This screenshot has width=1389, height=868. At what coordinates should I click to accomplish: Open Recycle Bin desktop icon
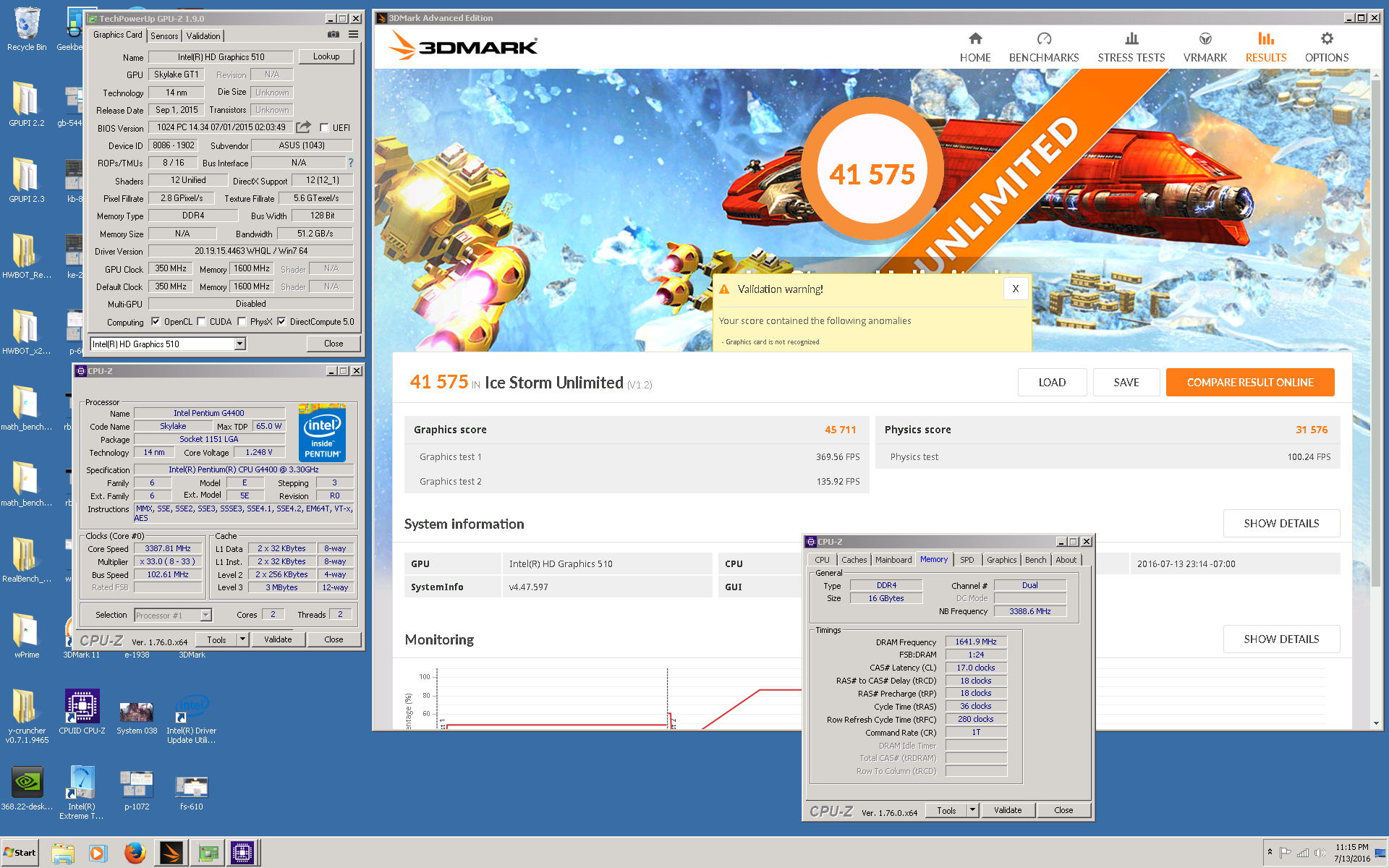click(27, 29)
